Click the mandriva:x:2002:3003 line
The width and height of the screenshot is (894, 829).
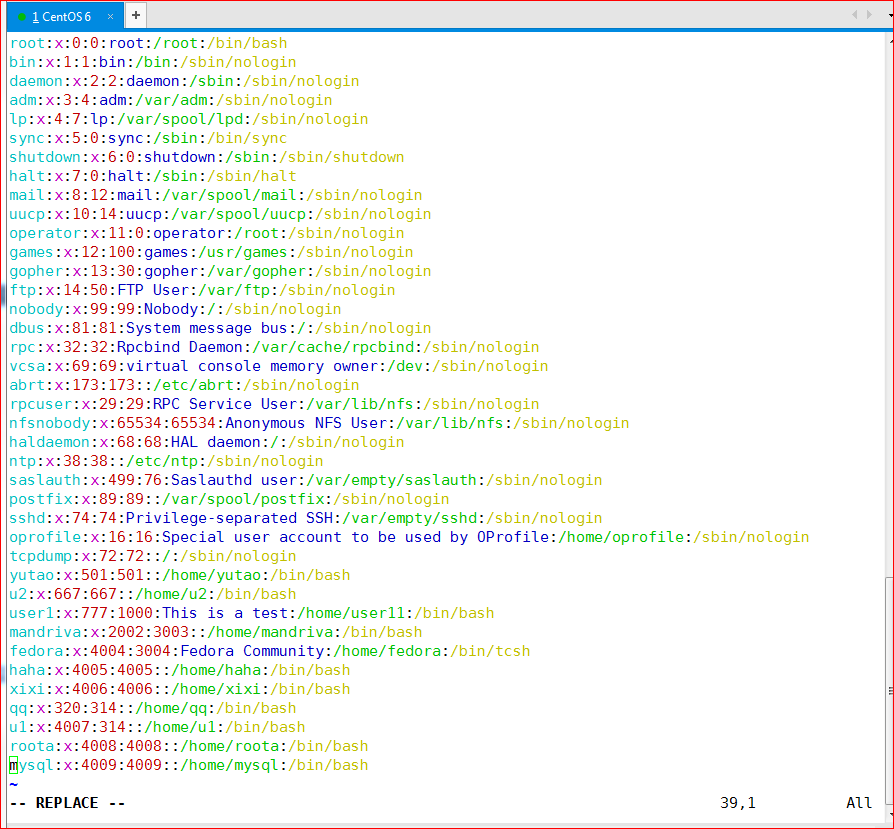[x=216, y=632]
